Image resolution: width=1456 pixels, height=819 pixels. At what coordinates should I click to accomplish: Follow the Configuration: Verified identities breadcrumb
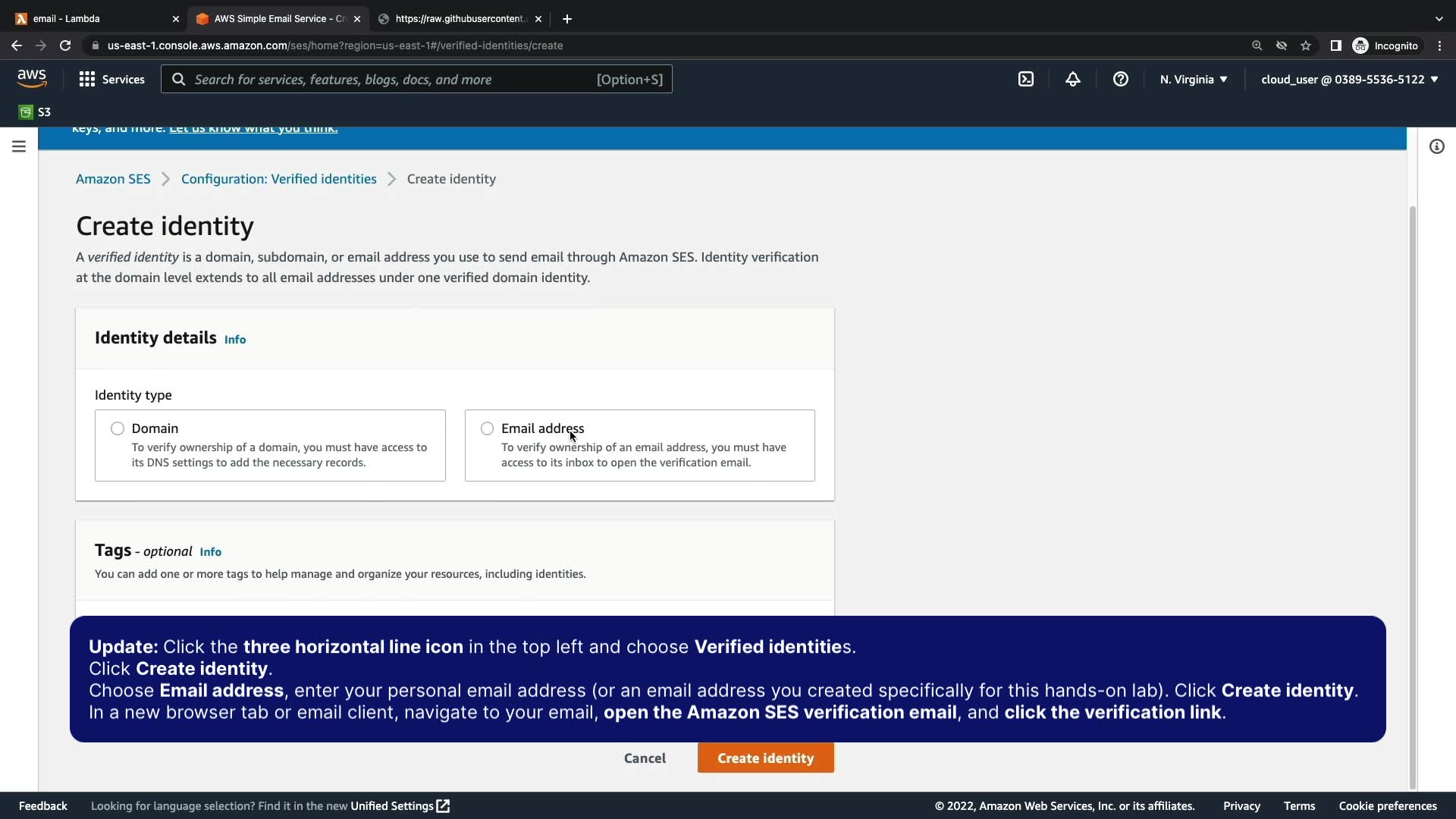pos(278,179)
